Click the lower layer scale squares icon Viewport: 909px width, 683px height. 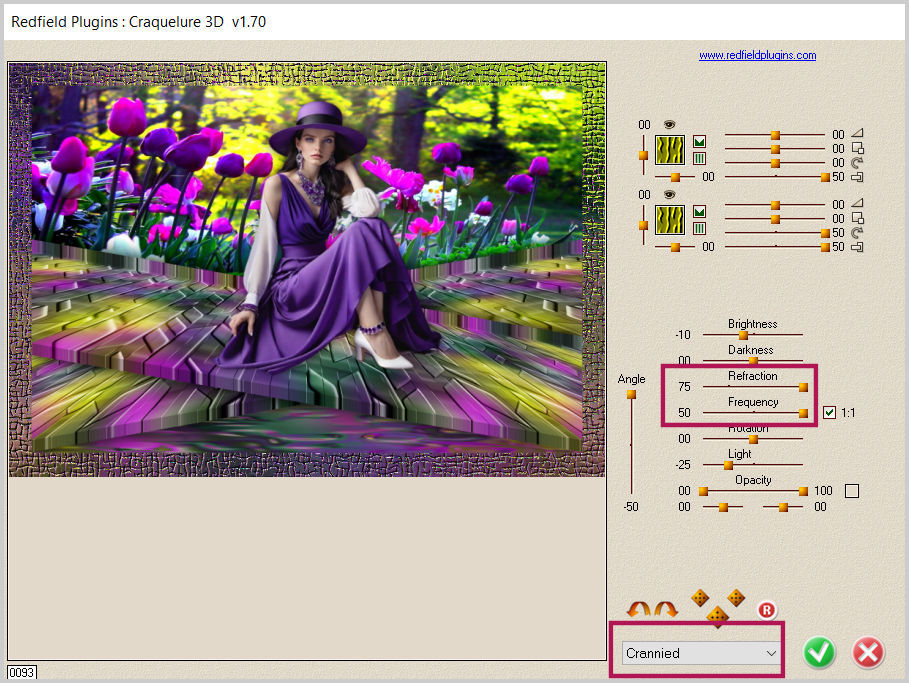coord(857,218)
